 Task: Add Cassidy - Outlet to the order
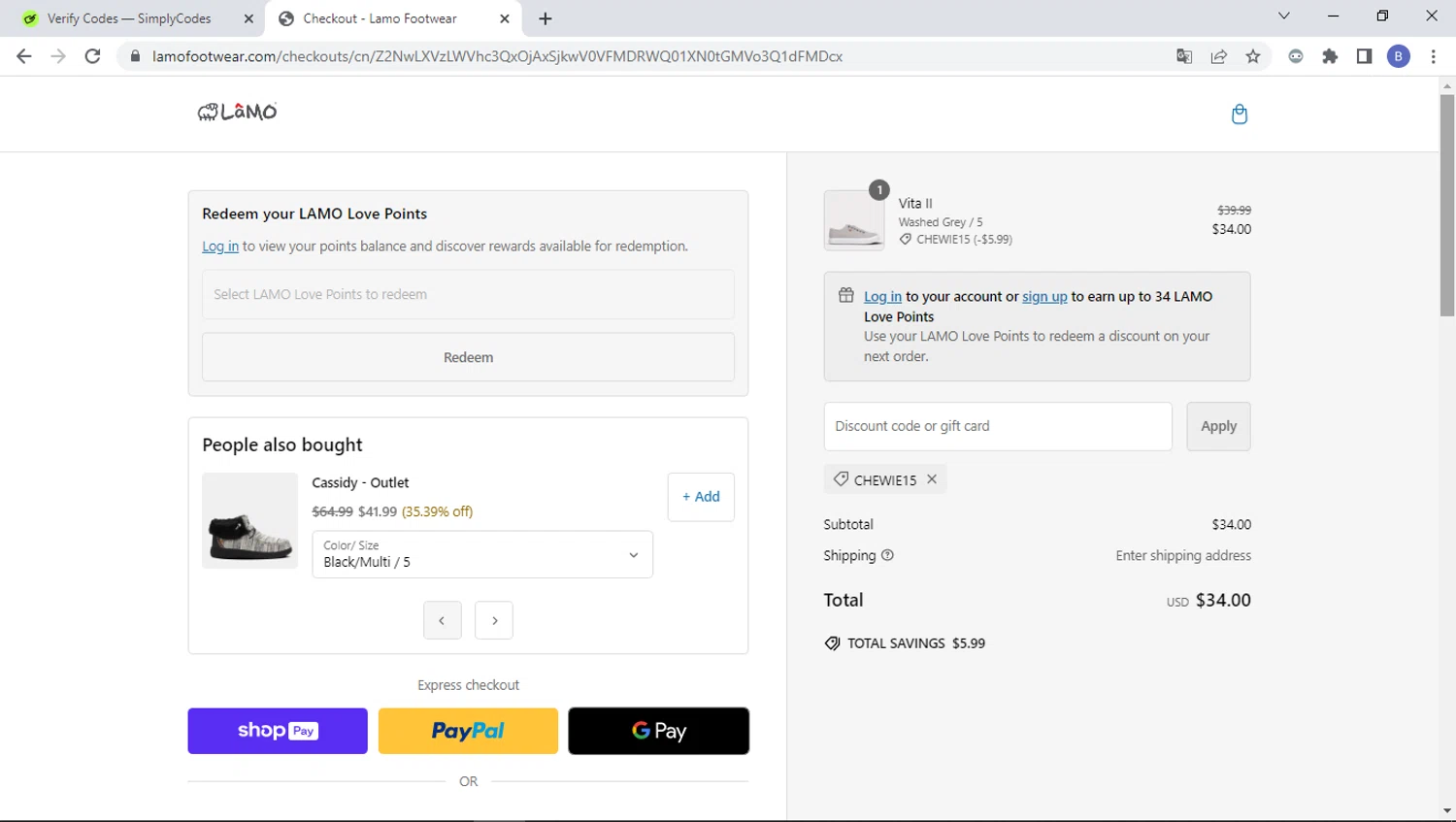(701, 497)
